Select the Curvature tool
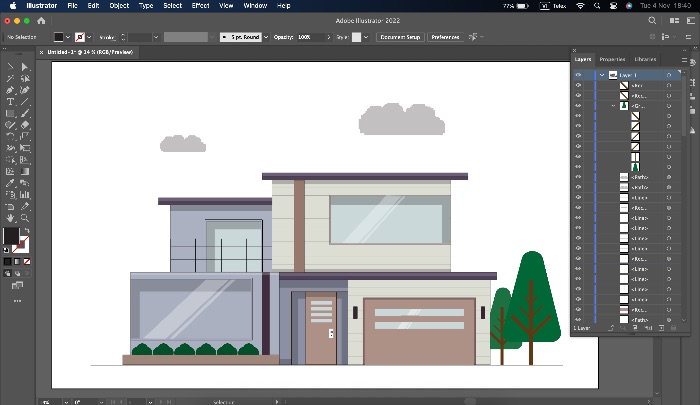The height and width of the screenshot is (405, 700). (x=25, y=90)
